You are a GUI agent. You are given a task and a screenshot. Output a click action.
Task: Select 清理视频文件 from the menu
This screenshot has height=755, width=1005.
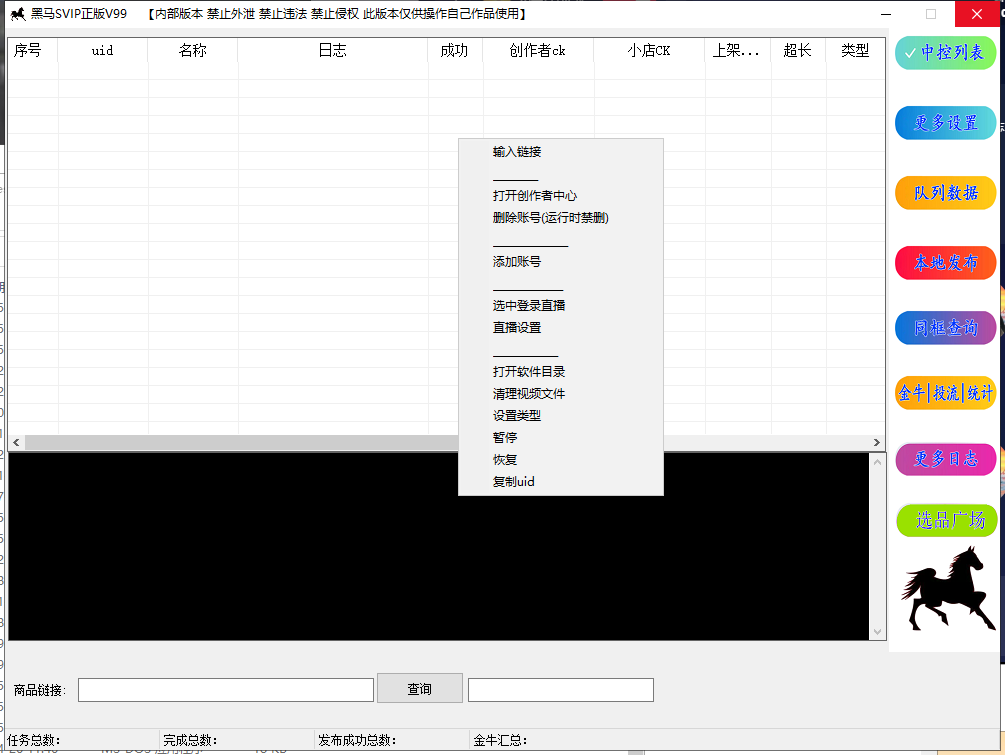coord(529,394)
